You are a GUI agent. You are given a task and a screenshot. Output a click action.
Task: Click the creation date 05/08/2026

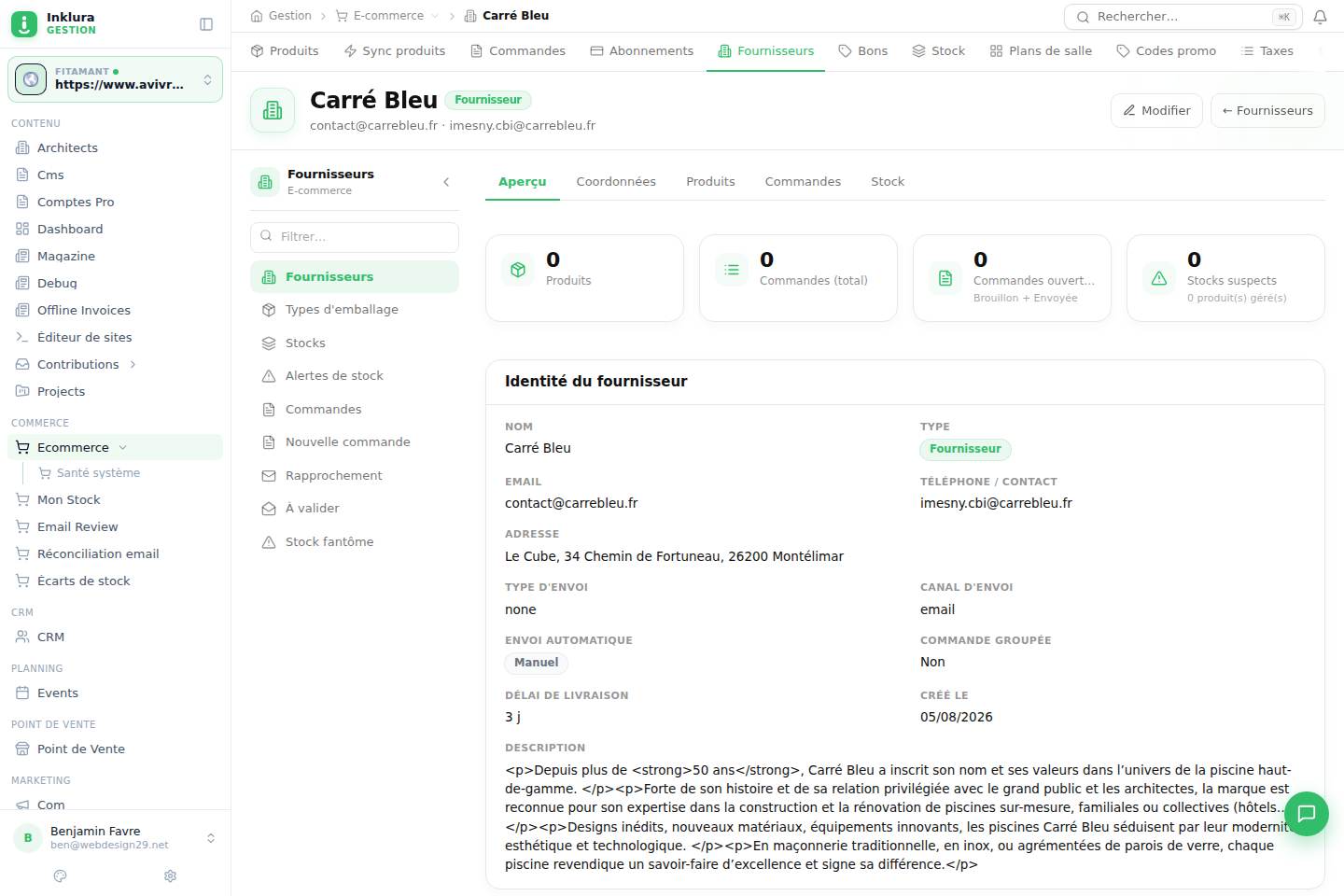click(x=957, y=717)
